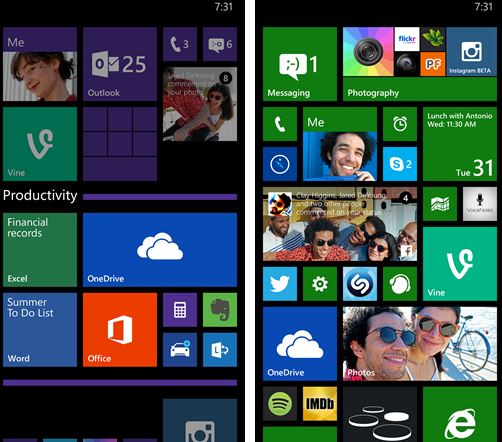Open the Summer To Do List Word tile

click(40, 330)
